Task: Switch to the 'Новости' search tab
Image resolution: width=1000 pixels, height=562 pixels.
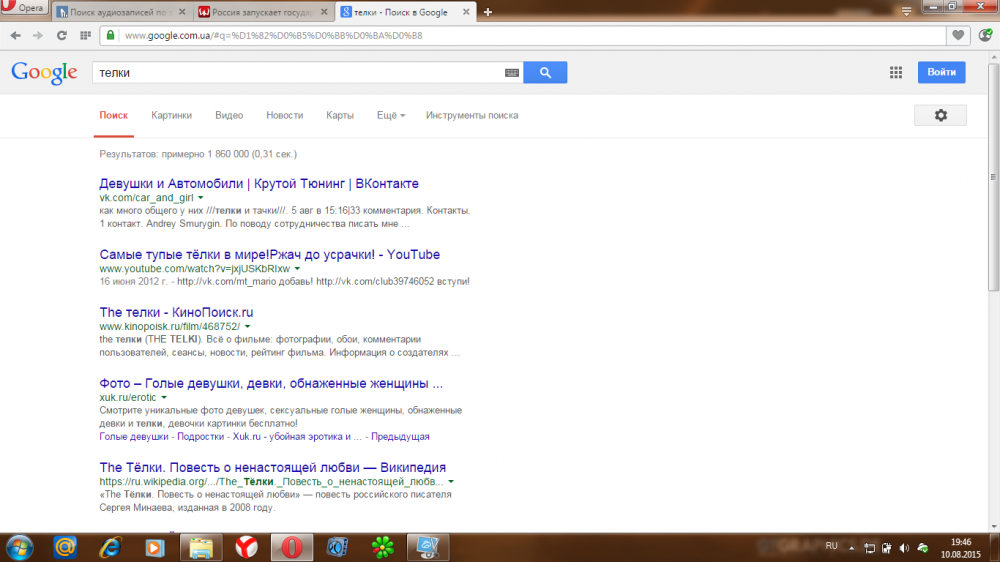Action: [x=284, y=115]
